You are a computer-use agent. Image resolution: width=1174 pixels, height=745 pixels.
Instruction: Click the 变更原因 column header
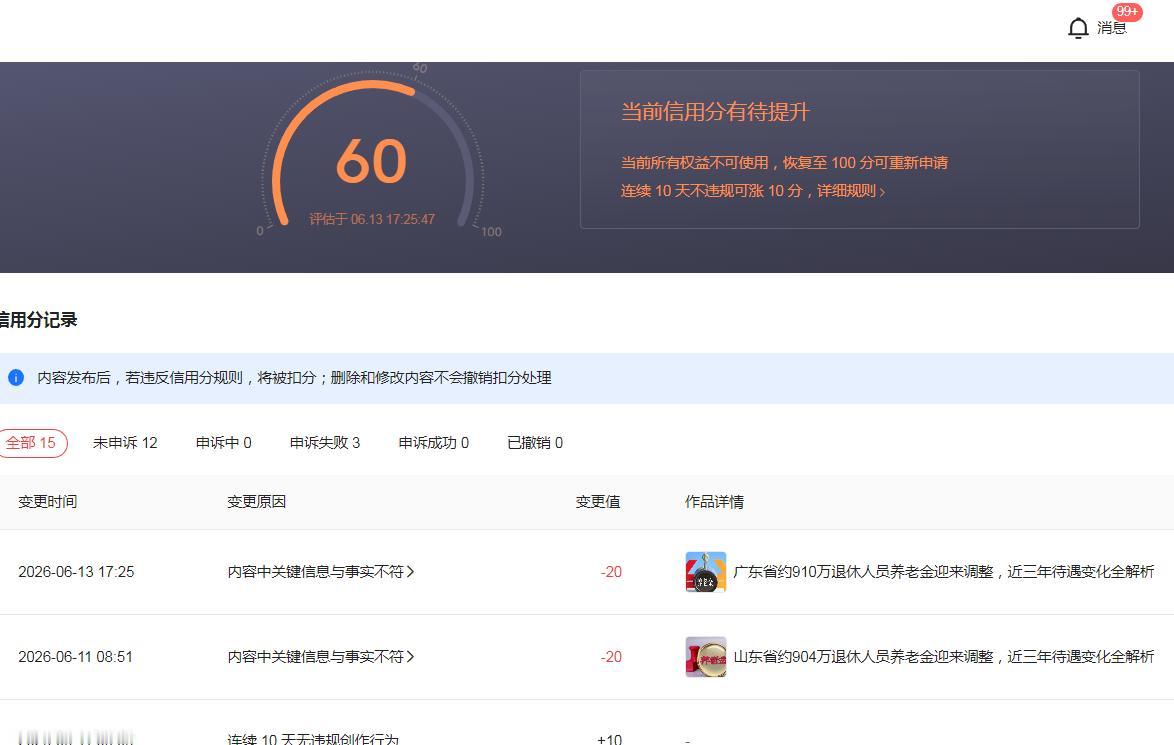point(257,502)
